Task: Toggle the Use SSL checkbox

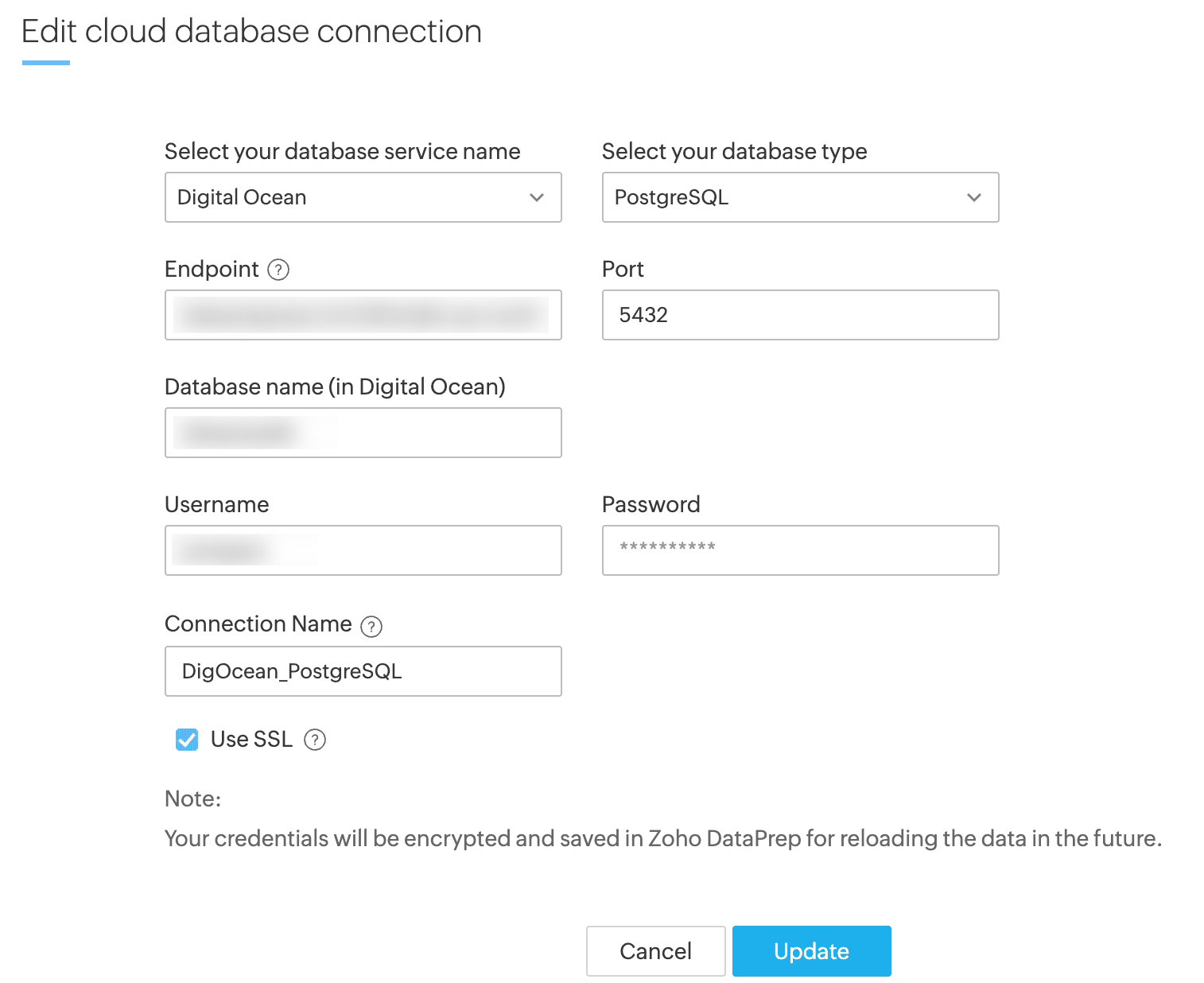Action: coord(187,740)
